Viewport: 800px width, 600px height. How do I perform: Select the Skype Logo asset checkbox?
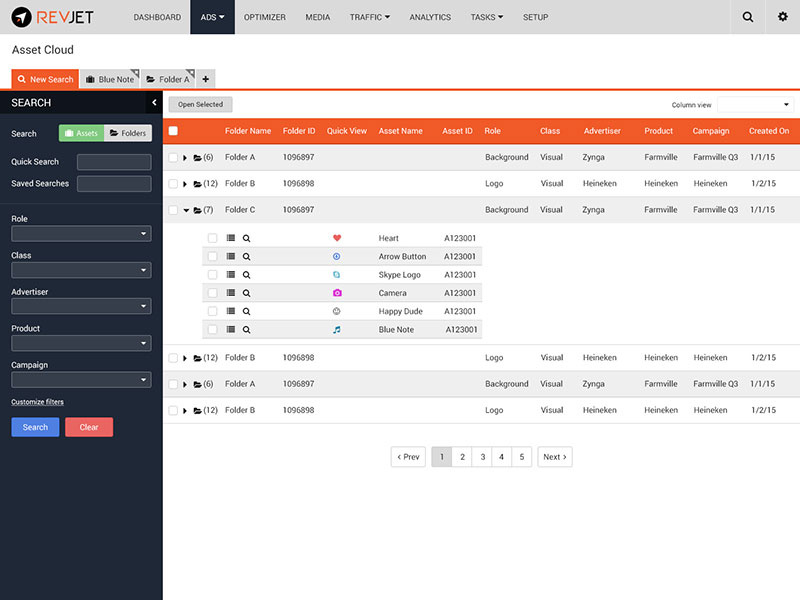[x=212, y=275]
